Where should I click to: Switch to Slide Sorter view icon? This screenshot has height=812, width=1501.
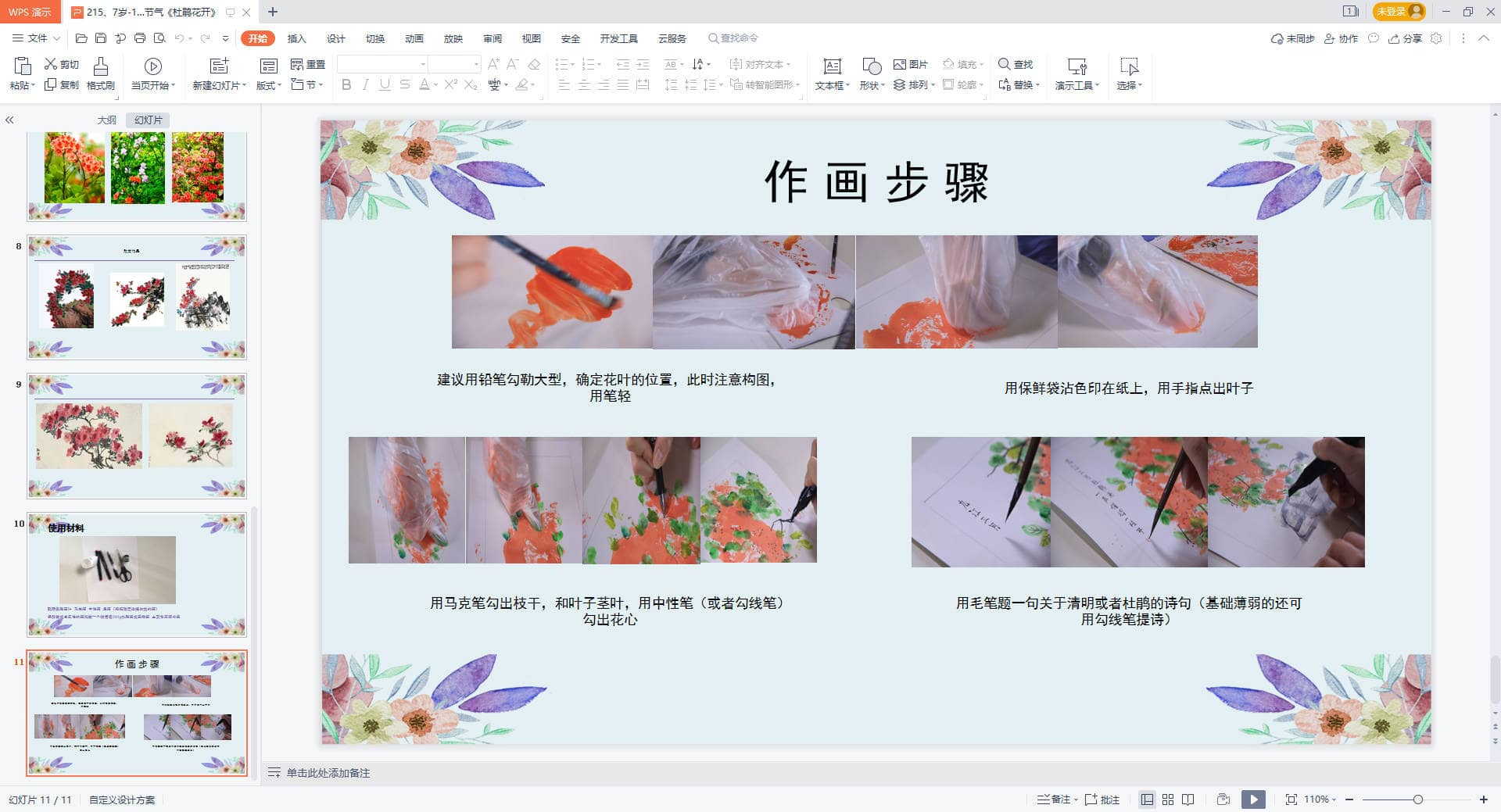point(1168,799)
